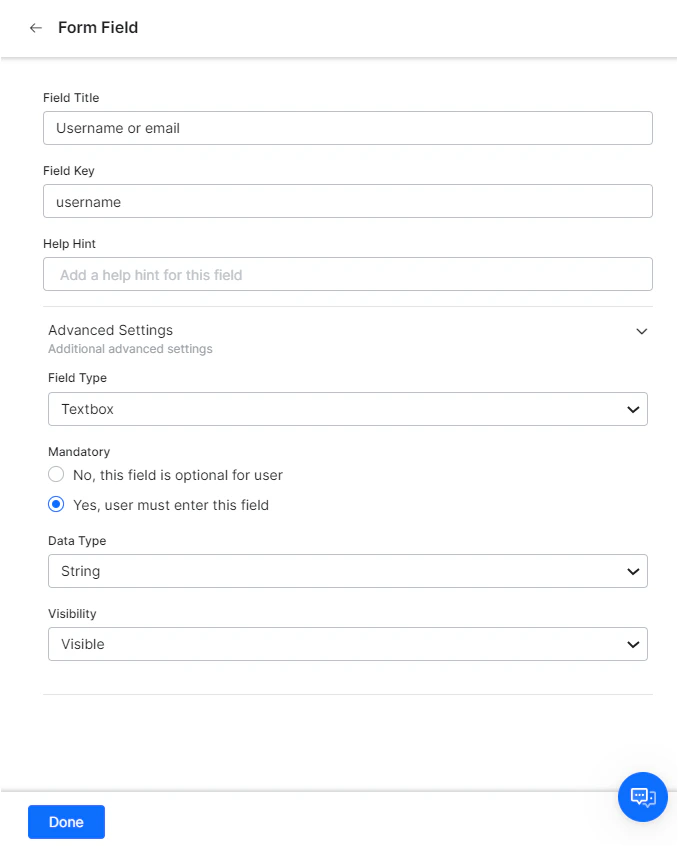678x846 pixels.
Task: Open the chat support bubble
Action: click(643, 797)
